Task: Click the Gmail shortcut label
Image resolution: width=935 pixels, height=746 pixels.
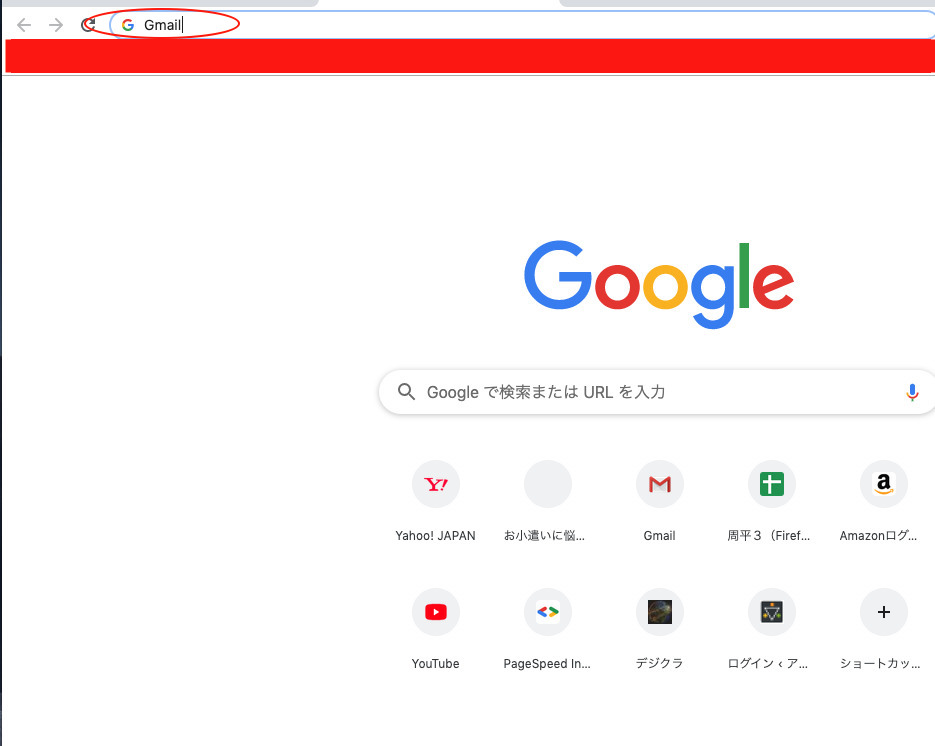Action: (660, 535)
